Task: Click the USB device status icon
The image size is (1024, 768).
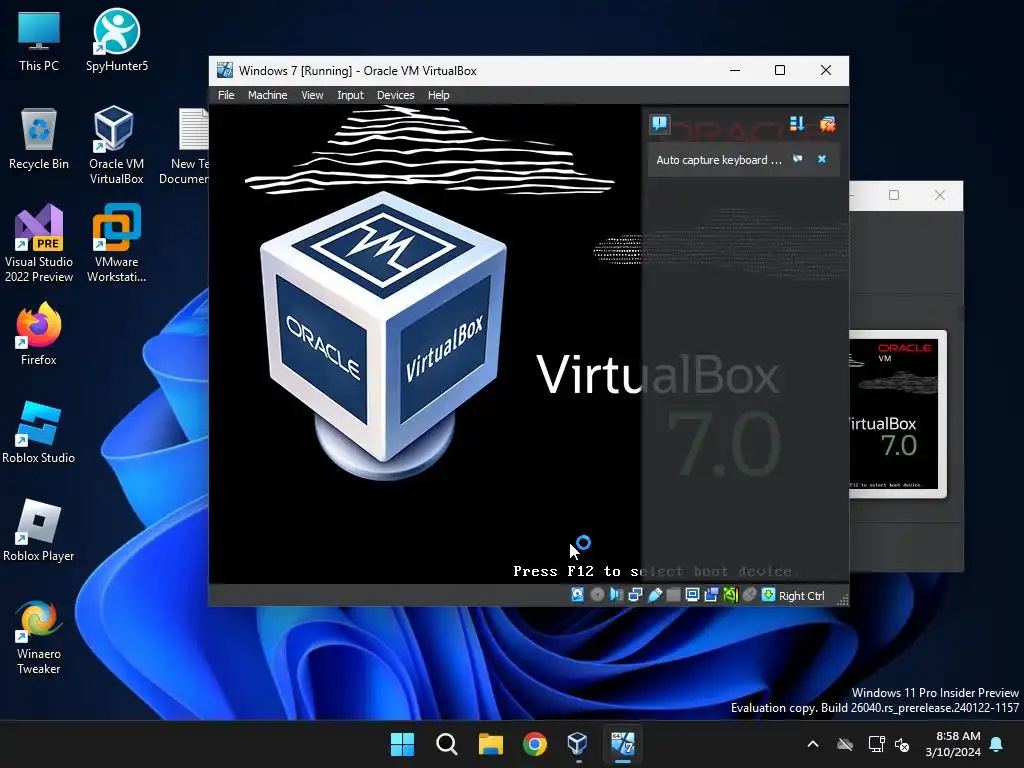Action: pos(654,595)
